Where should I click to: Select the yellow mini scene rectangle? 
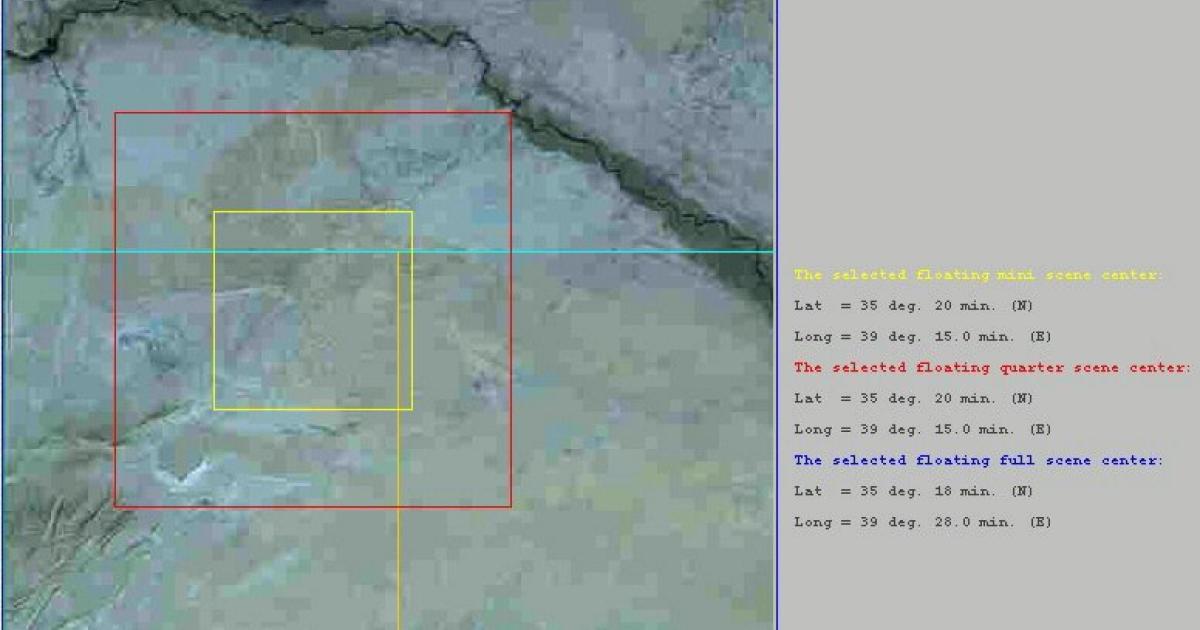coord(311,211)
